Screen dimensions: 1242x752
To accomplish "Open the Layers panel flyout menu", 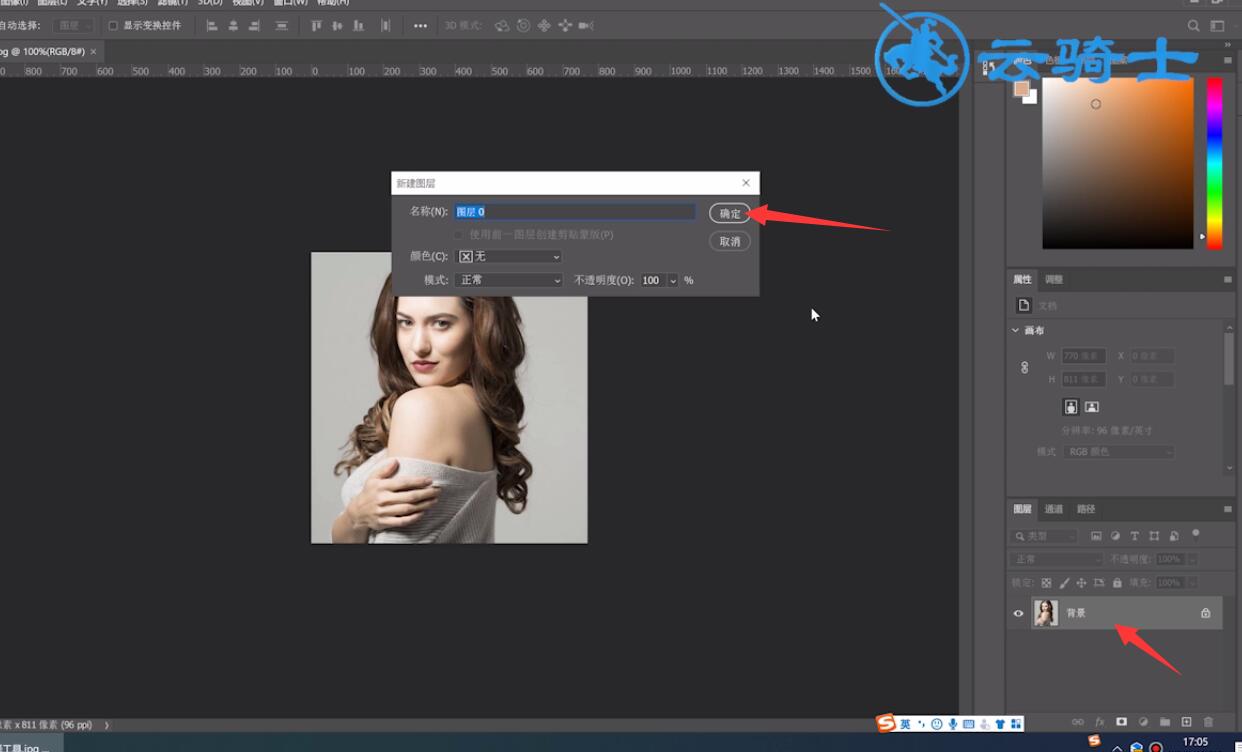I will 1228,509.
